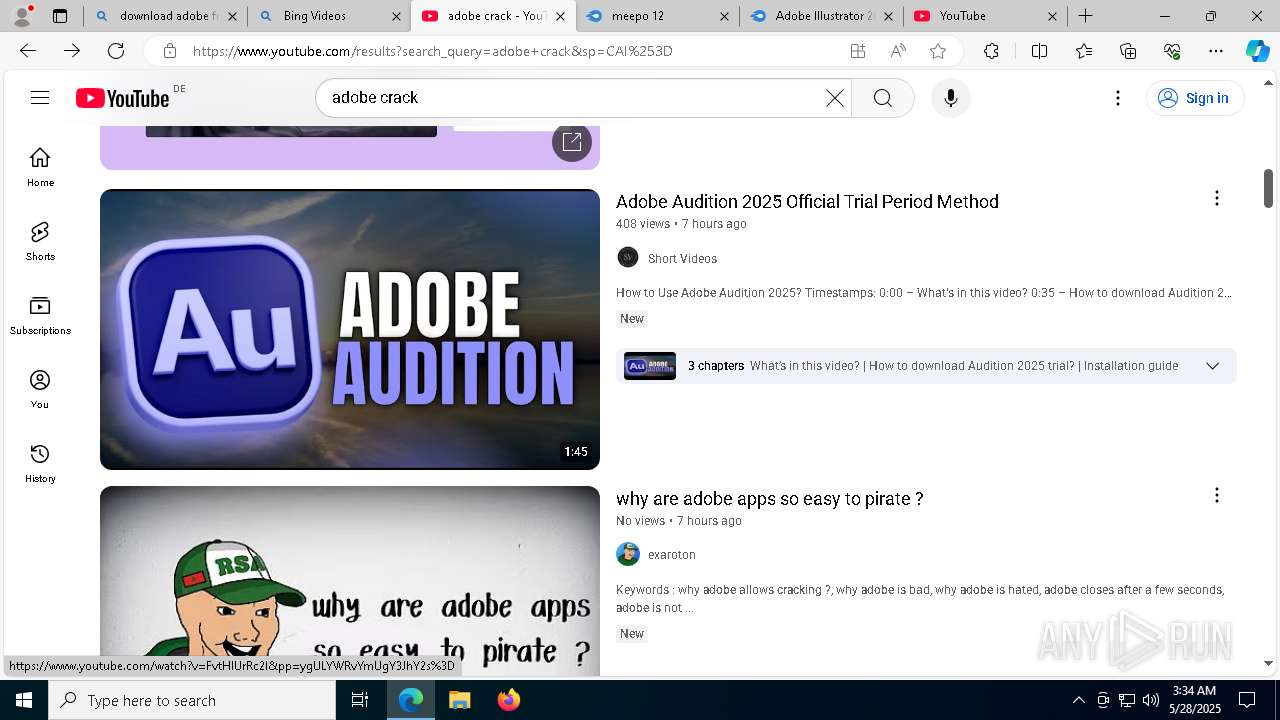Open the volume control in system tray
Image resolution: width=1280 pixels, height=720 pixels.
point(1150,700)
